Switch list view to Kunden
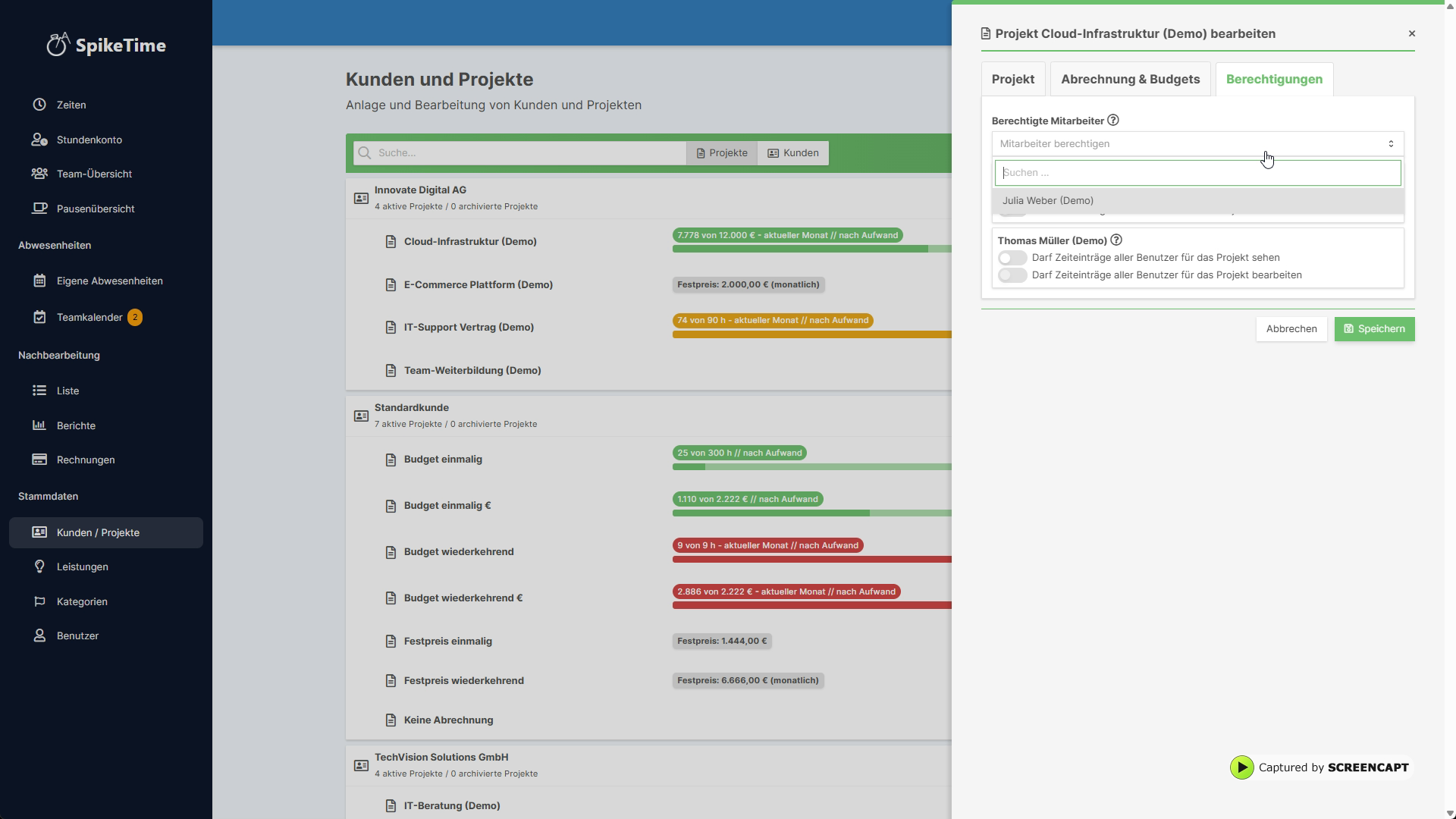This screenshot has width=1456, height=819. pos(793,153)
